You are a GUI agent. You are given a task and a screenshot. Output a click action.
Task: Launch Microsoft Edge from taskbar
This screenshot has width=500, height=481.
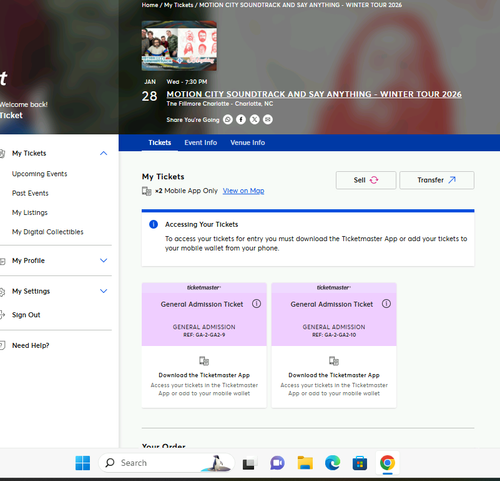tap(332, 463)
